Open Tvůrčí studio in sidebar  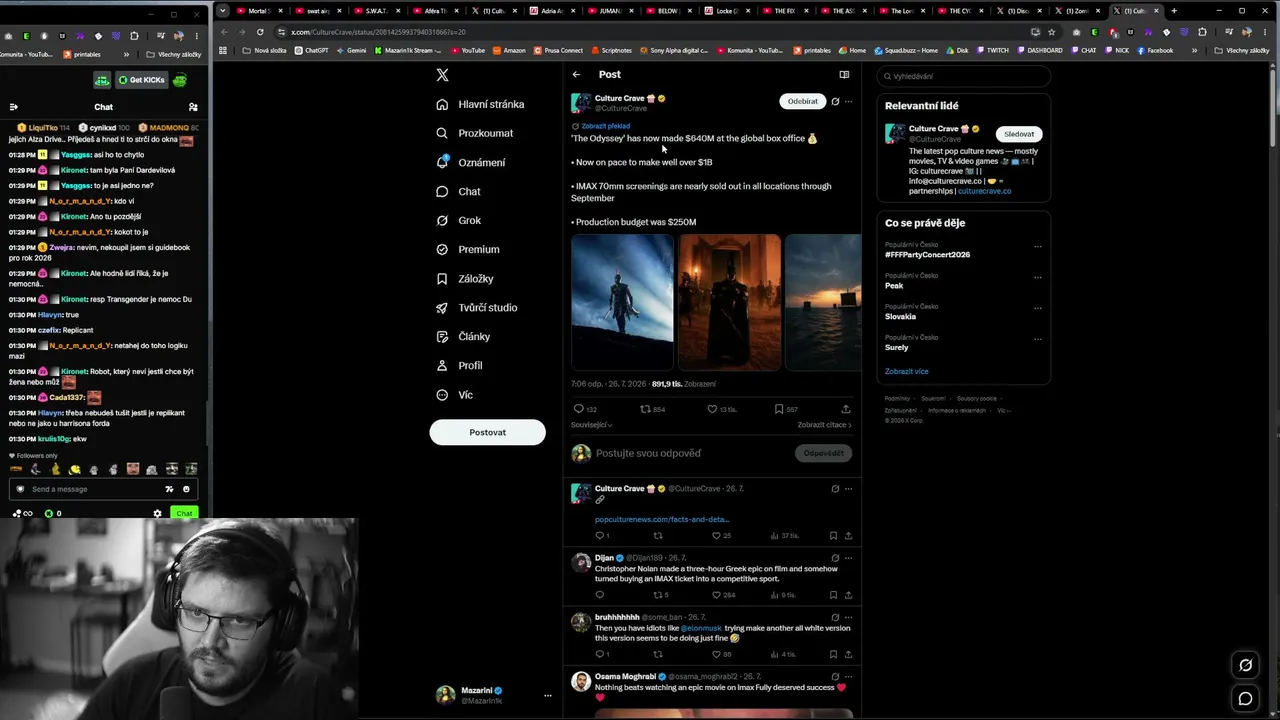(x=477, y=308)
